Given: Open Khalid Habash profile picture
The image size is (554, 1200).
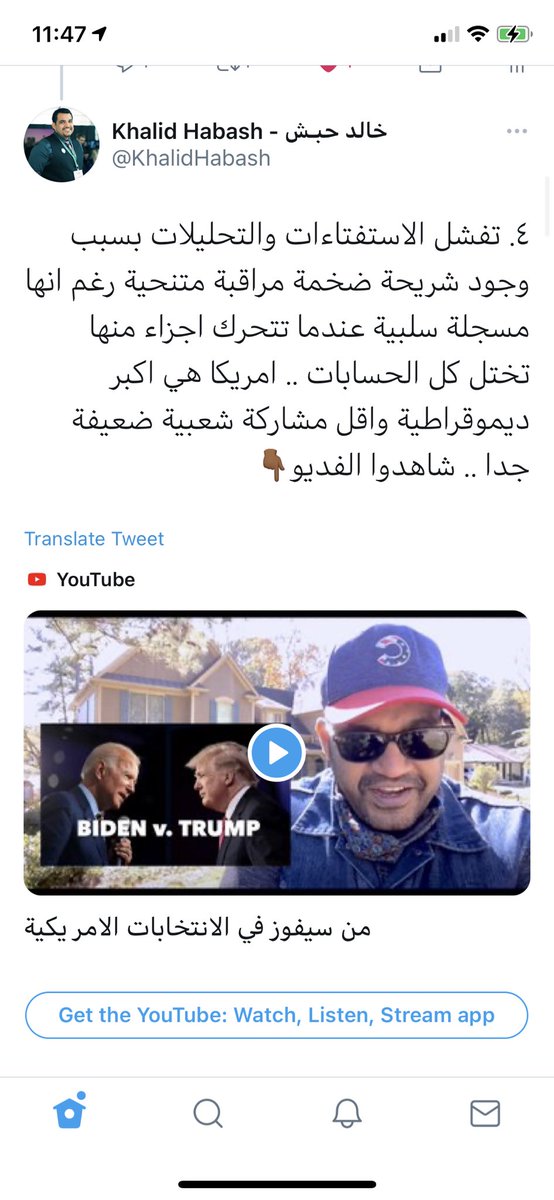Looking at the screenshot, I should (x=61, y=145).
